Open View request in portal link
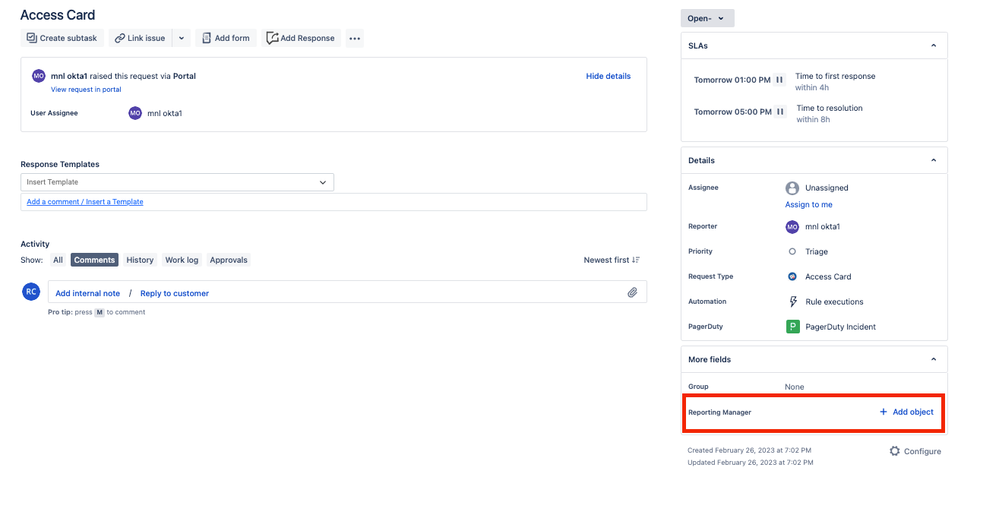The height and width of the screenshot is (505, 999). click(86, 90)
